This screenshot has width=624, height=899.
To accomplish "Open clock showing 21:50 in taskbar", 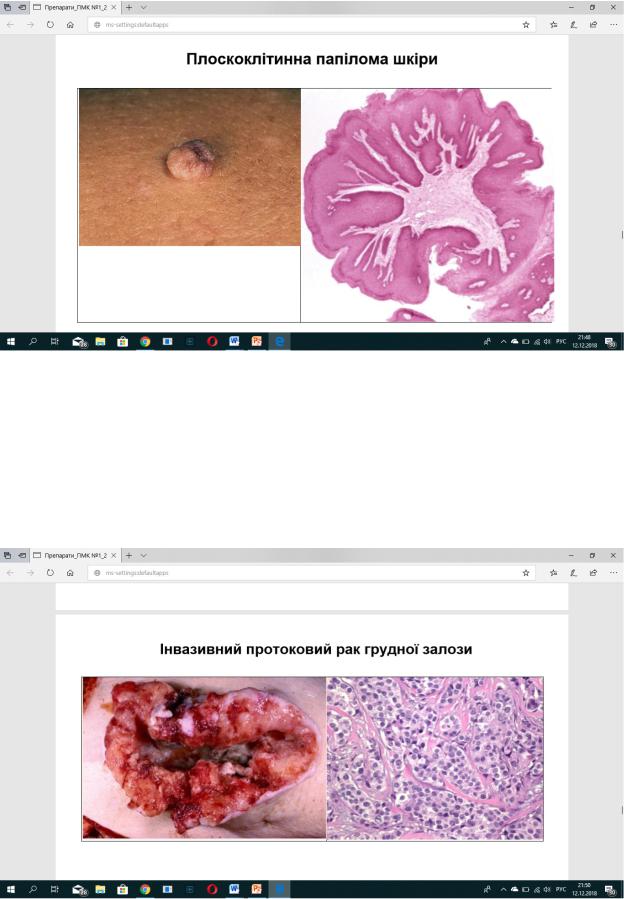I will tap(584, 890).
